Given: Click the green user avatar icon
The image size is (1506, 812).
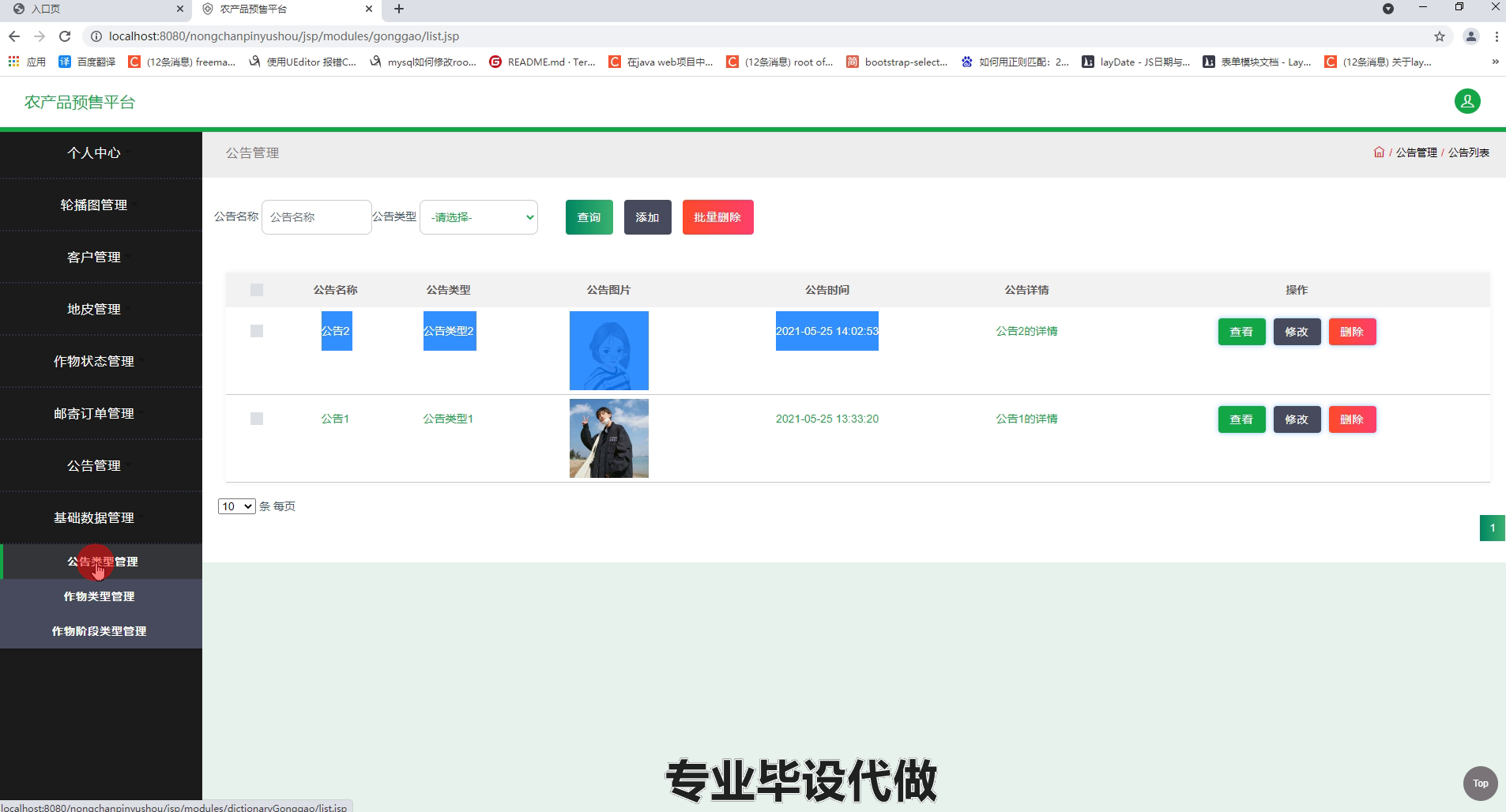Looking at the screenshot, I should tap(1467, 101).
